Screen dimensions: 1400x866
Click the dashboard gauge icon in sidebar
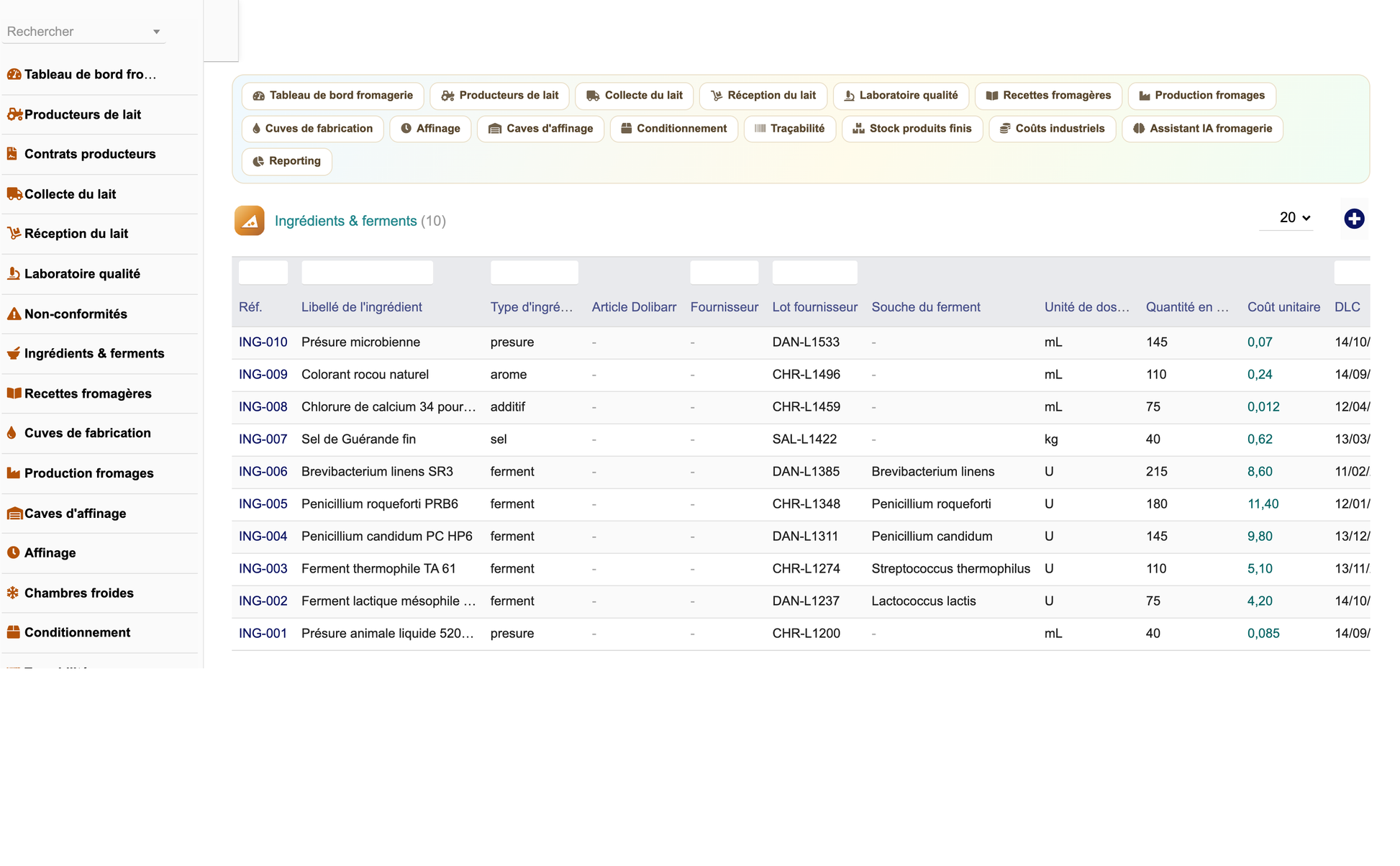(14, 74)
